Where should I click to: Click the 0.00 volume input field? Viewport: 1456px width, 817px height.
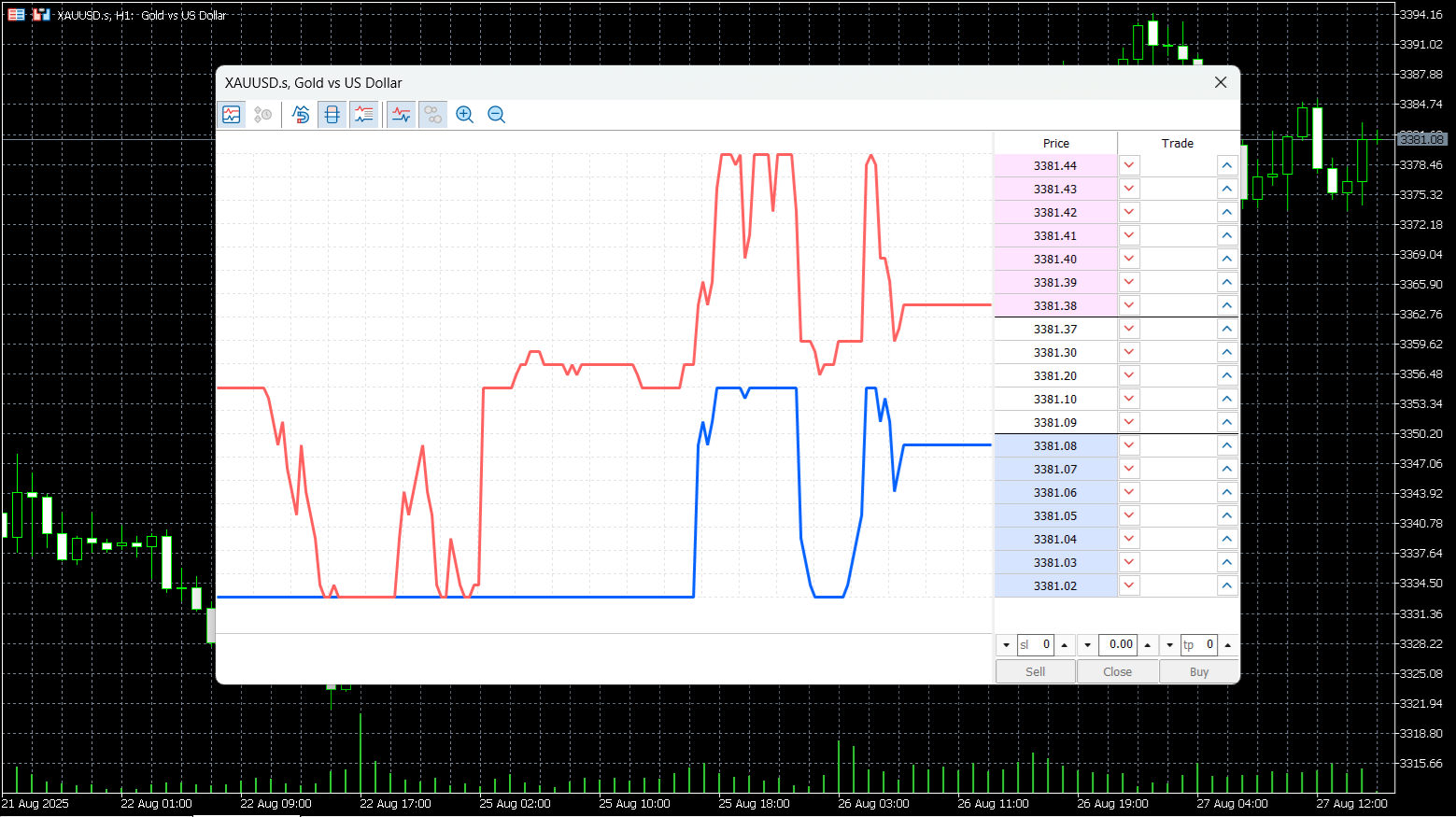click(x=1118, y=645)
